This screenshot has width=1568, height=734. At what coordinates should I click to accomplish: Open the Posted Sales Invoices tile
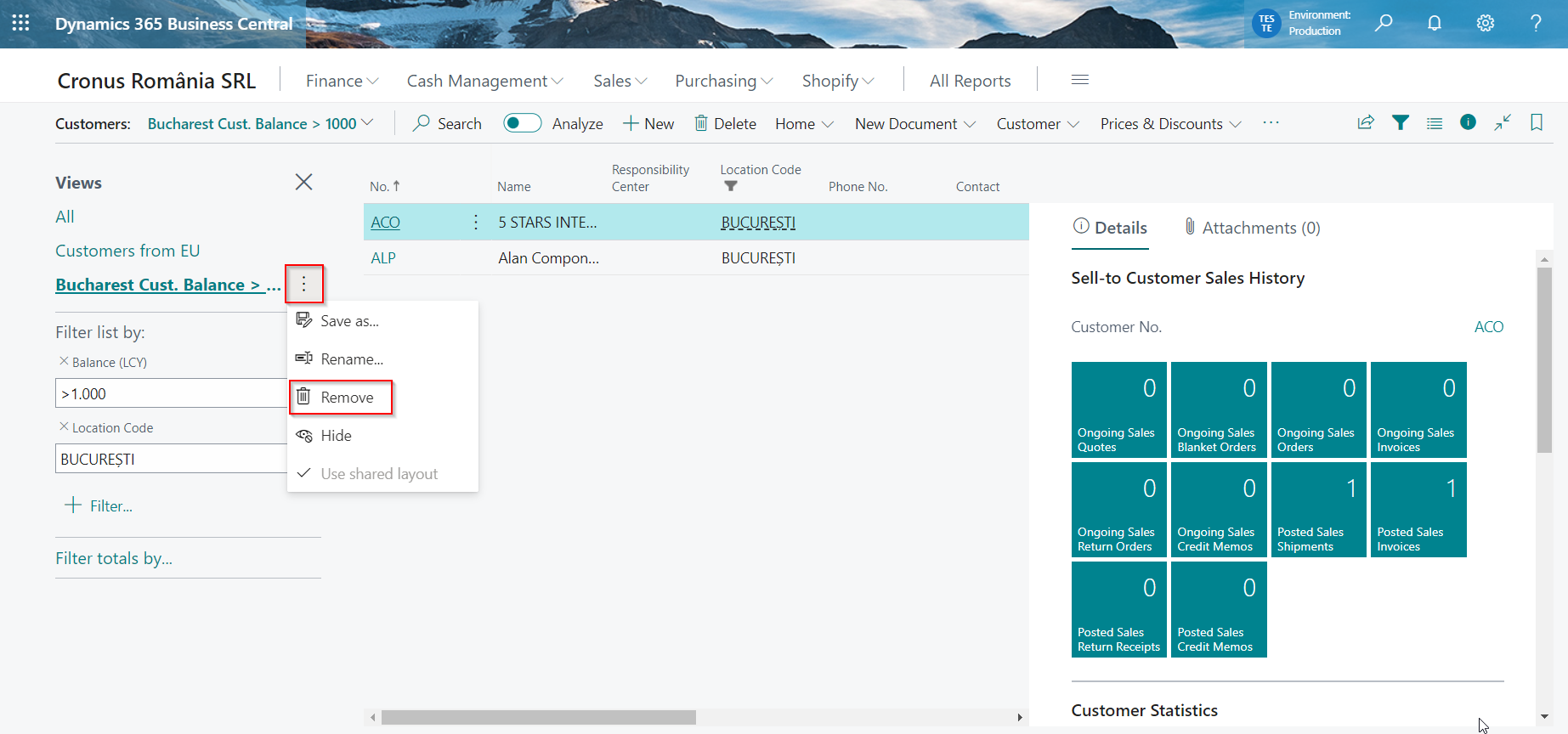click(x=1418, y=509)
